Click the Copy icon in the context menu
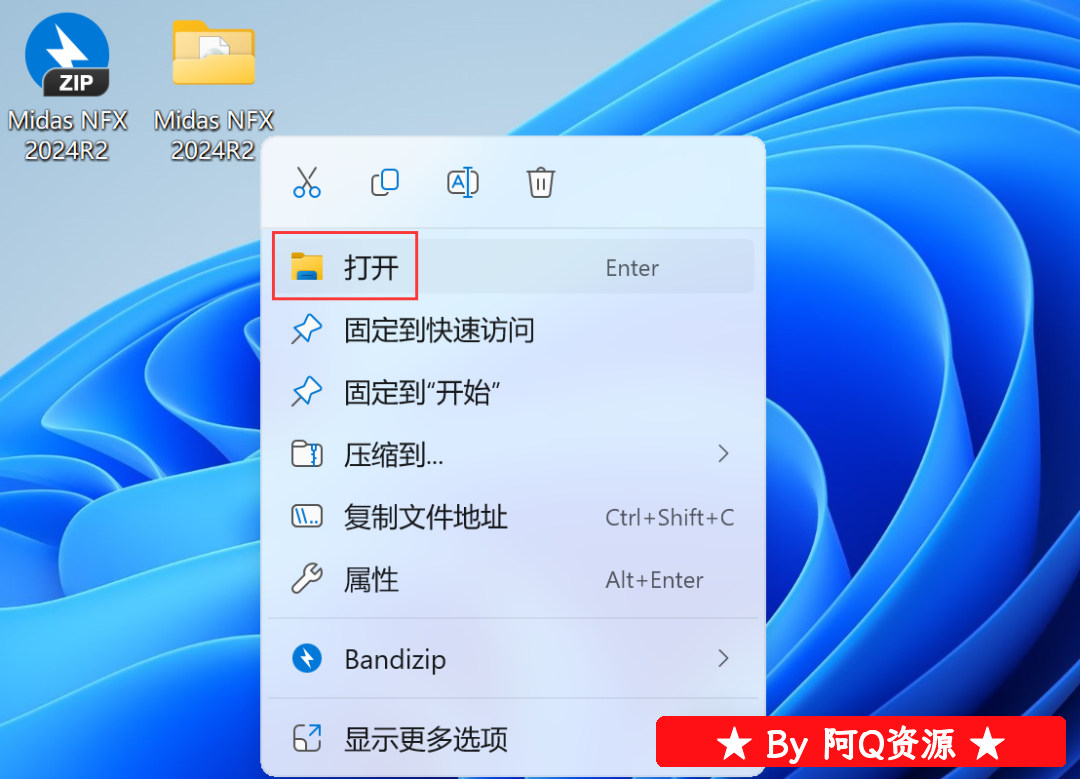Viewport: 1080px width, 779px height. (x=385, y=183)
